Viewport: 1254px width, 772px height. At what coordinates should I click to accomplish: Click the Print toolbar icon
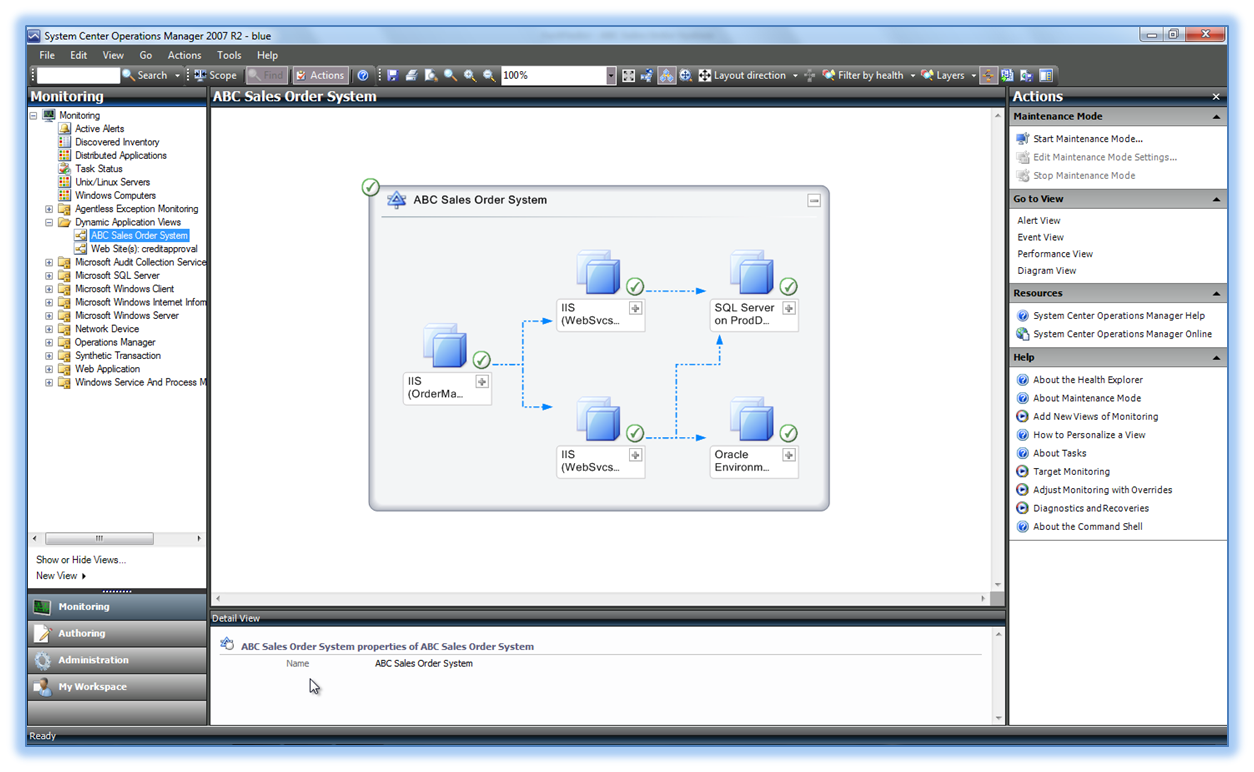[x=411, y=75]
